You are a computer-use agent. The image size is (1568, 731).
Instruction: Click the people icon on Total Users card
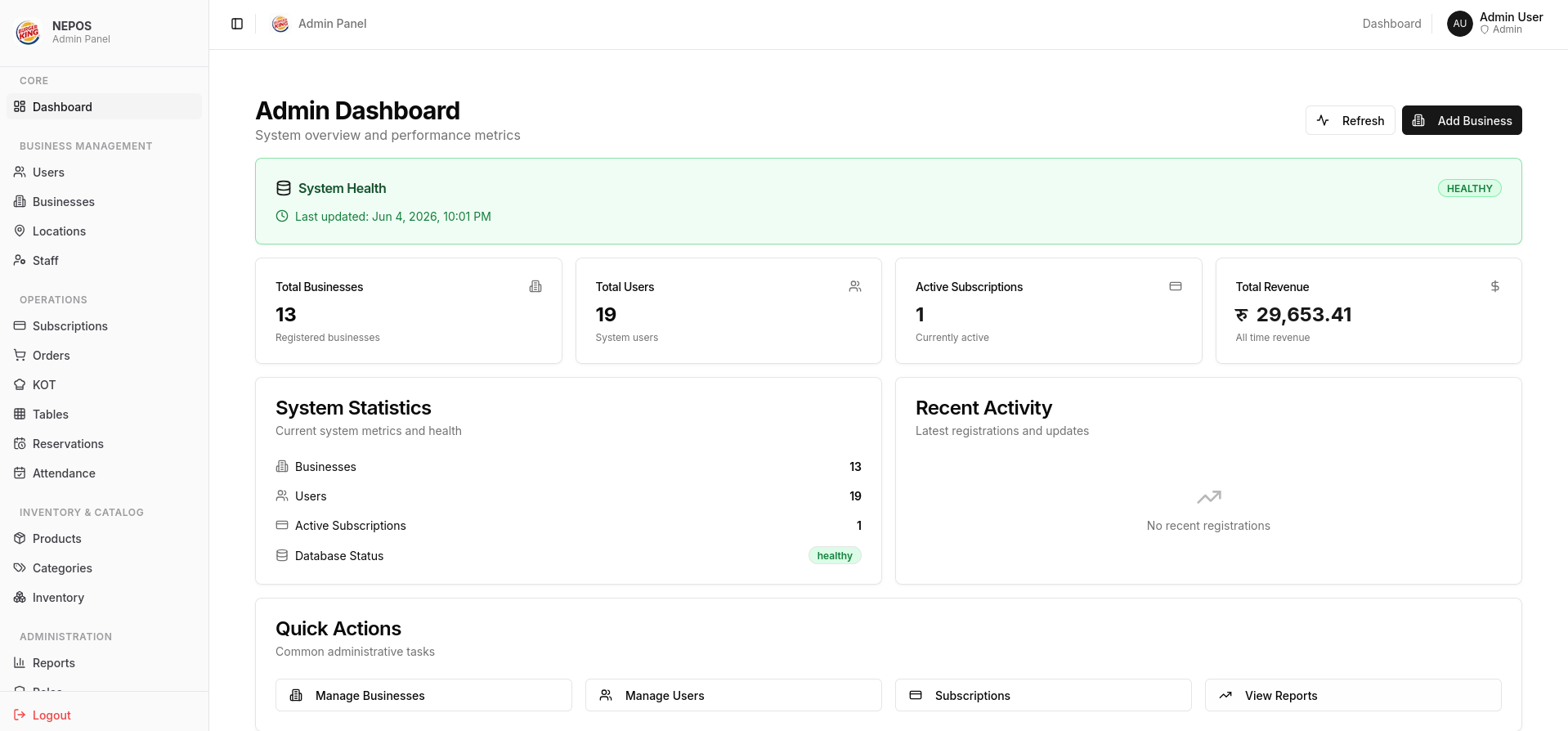[855, 286]
